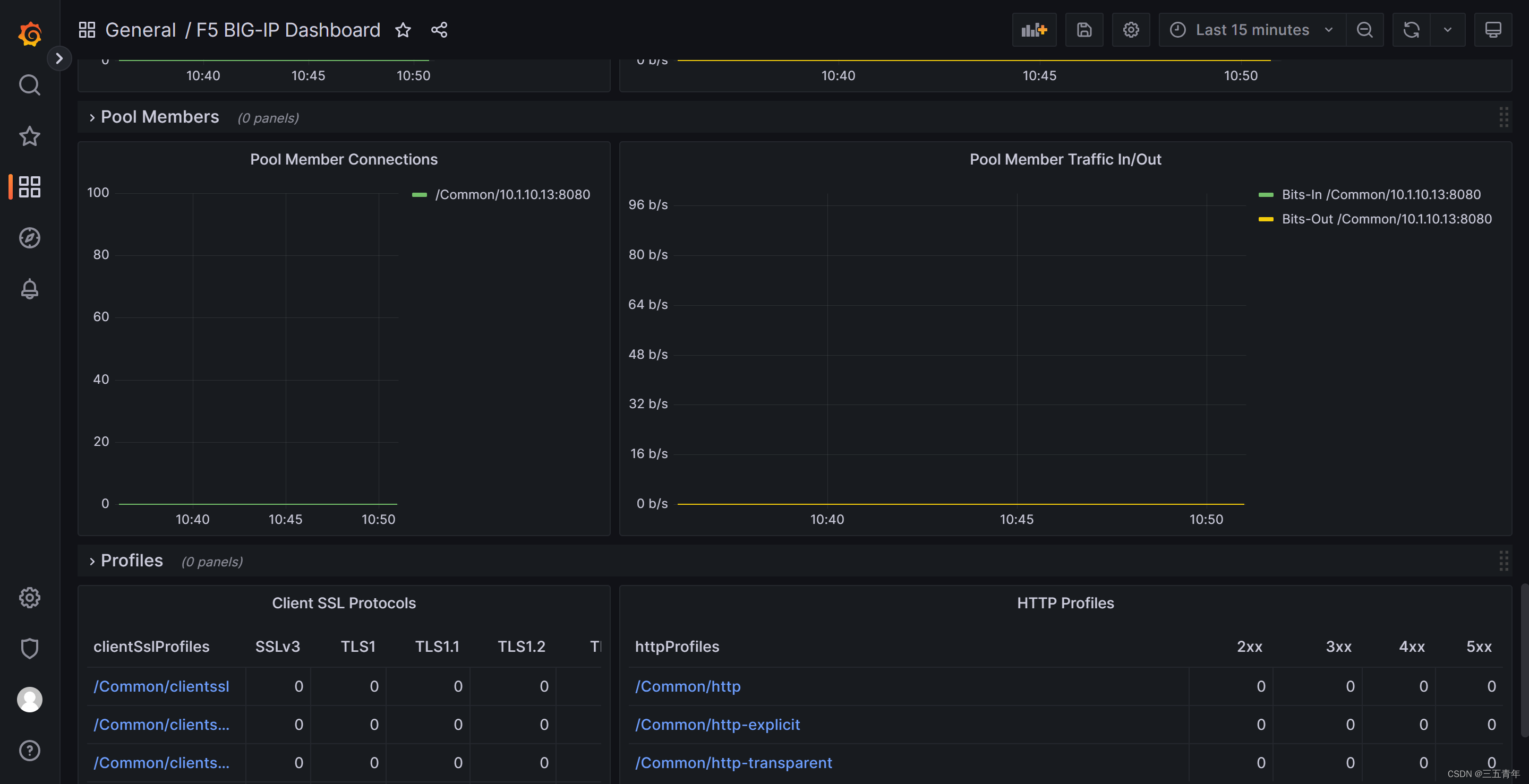Screen dimensions: 1529x784
Task: Open the /Common/http-explicit profile link
Action: pyautogui.click(x=717, y=724)
